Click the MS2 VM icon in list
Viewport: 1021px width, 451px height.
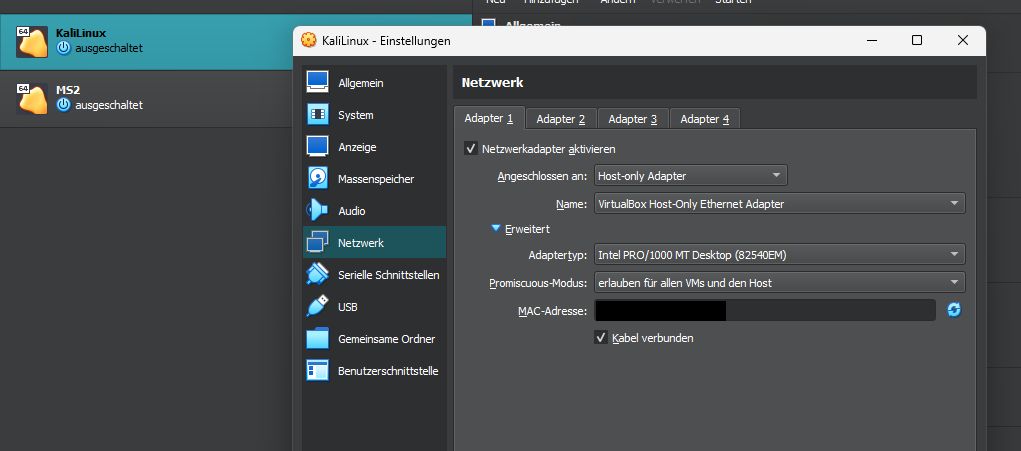(x=32, y=98)
